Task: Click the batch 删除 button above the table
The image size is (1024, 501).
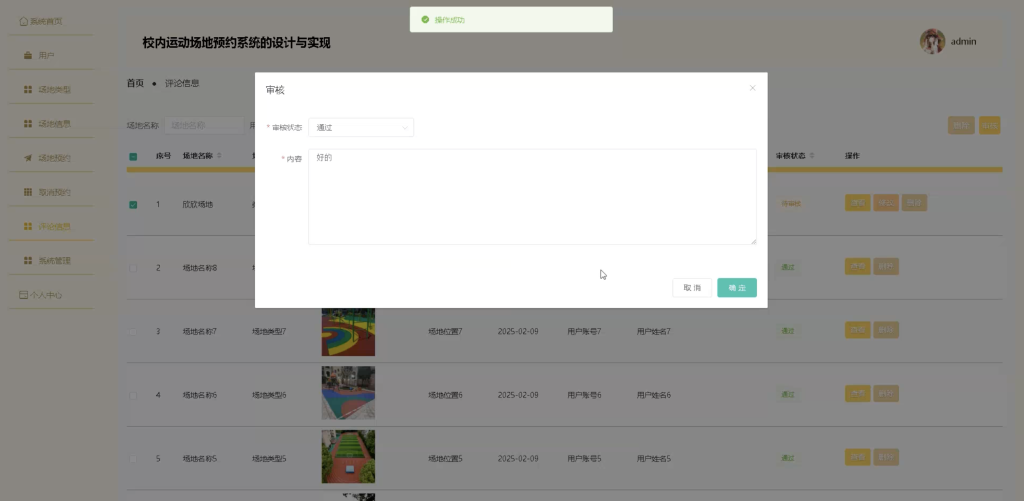Action: point(961,125)
